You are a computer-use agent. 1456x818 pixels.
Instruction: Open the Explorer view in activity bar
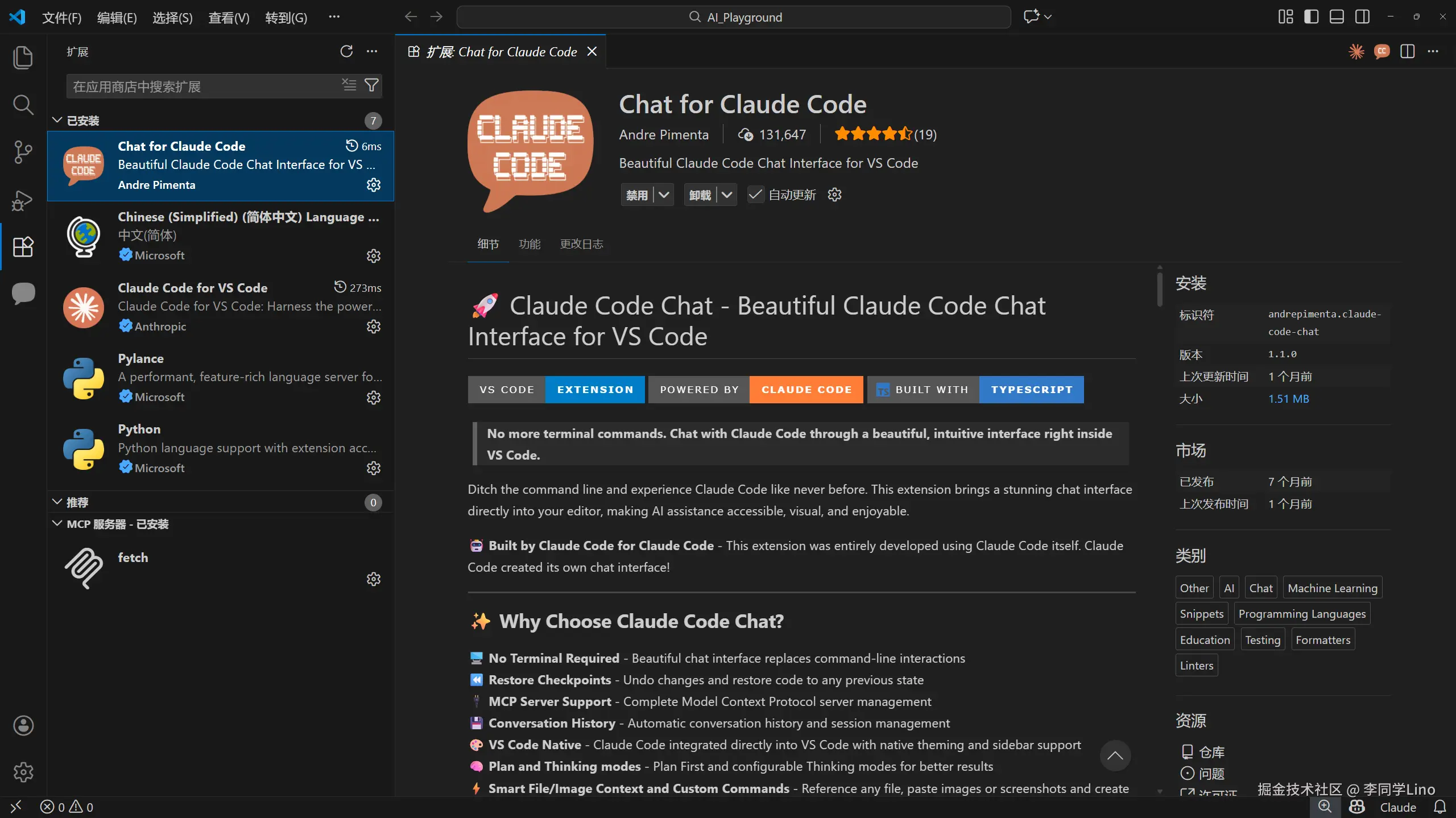click(23, 57)
